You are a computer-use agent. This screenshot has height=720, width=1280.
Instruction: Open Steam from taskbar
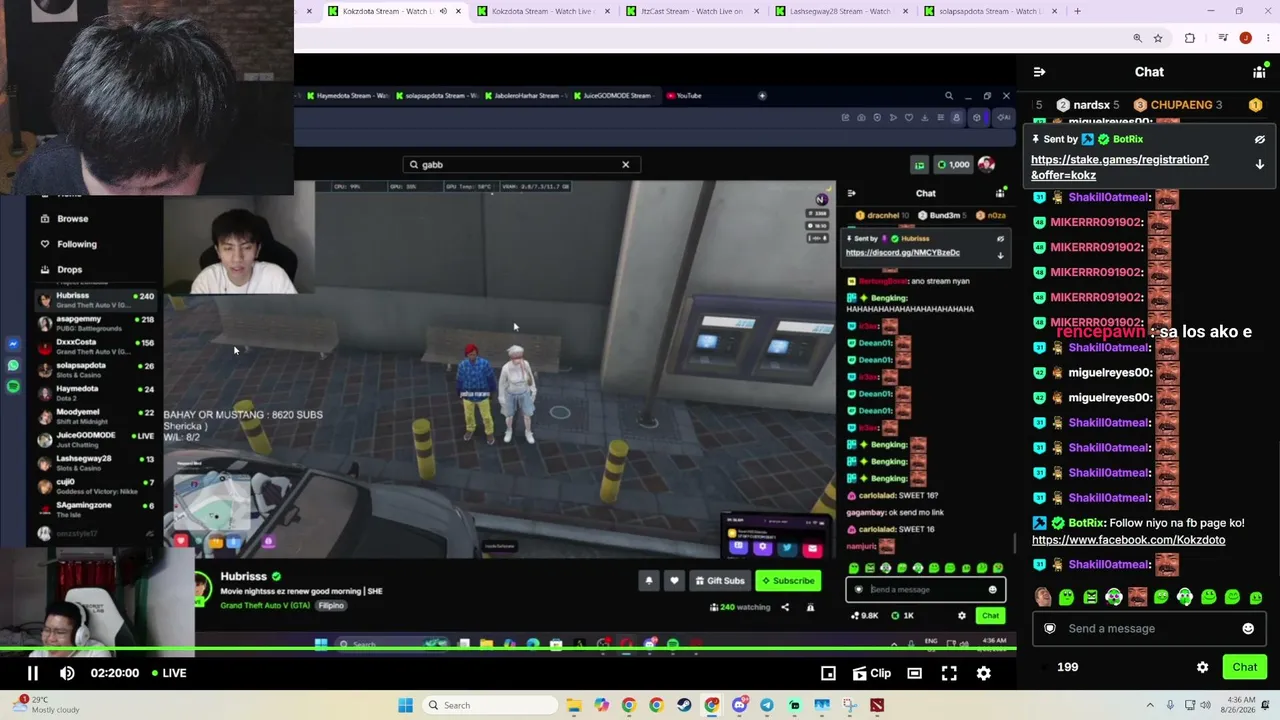(x=684, y=705)
